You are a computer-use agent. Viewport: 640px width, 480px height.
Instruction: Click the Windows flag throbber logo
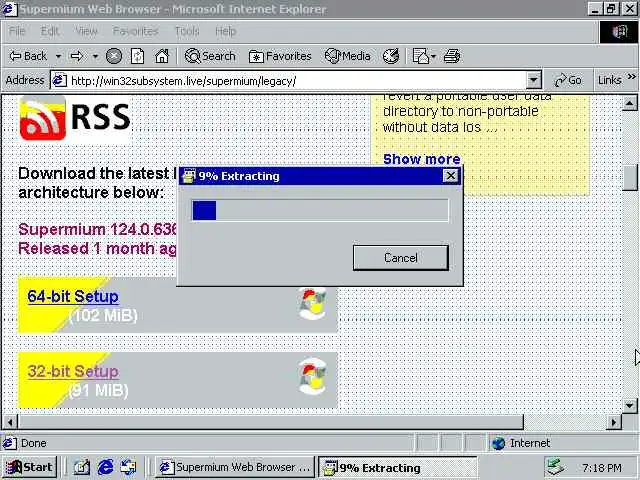(619, 32)
